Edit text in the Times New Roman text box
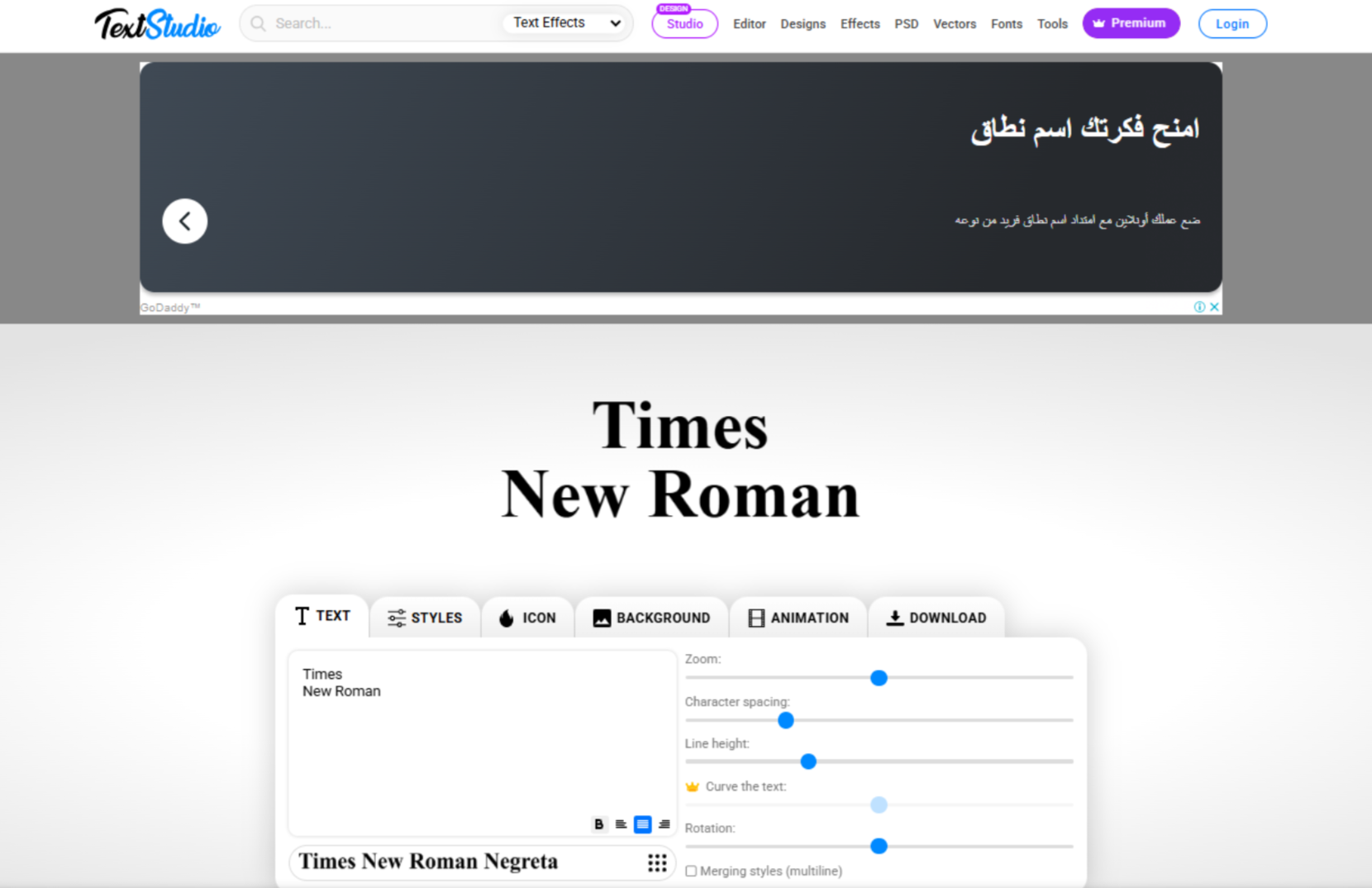This screenshot has height=888, width=1372. [x=482, y=742]
